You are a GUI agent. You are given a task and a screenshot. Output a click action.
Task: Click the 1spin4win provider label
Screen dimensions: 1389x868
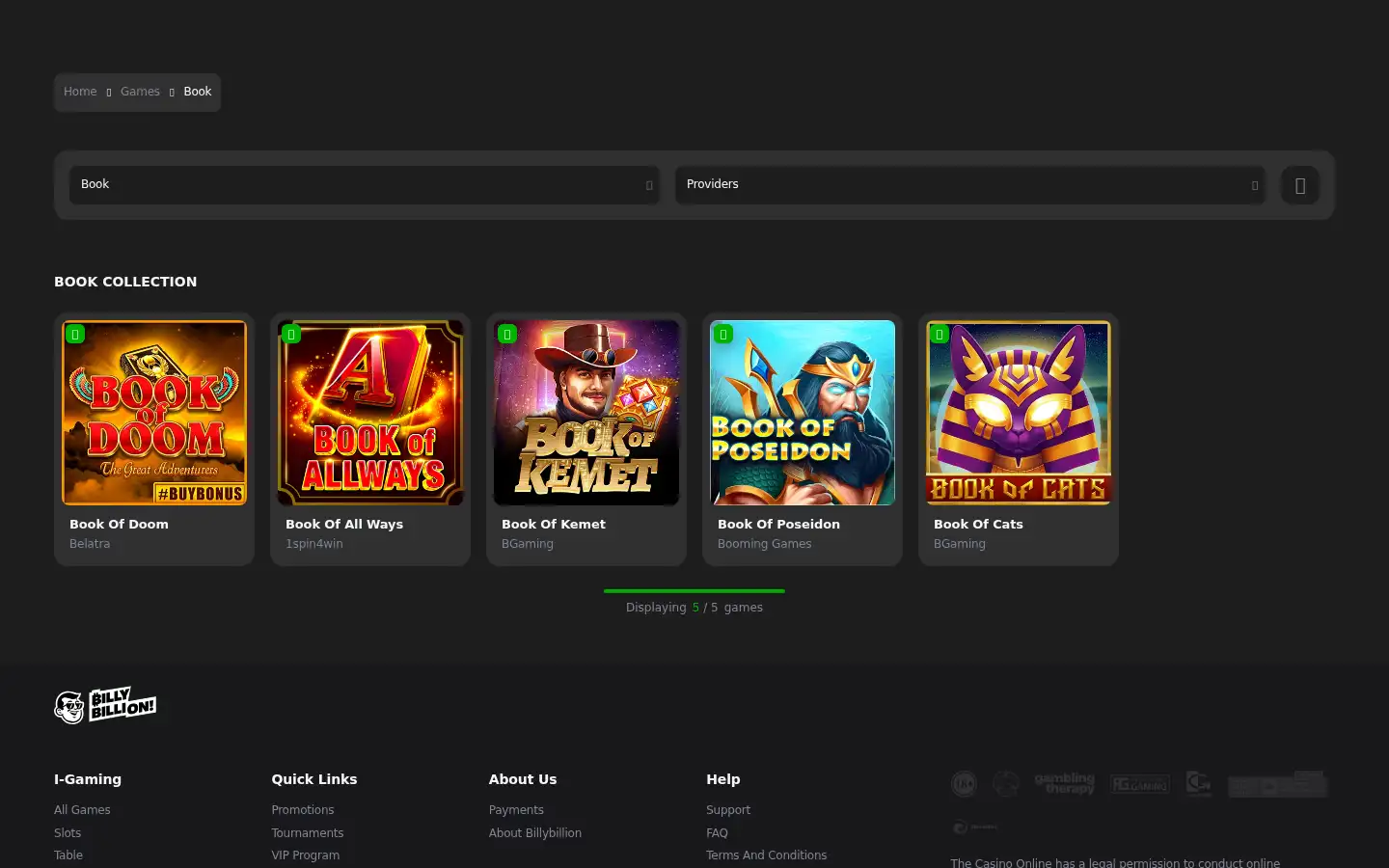coord(314,544)
